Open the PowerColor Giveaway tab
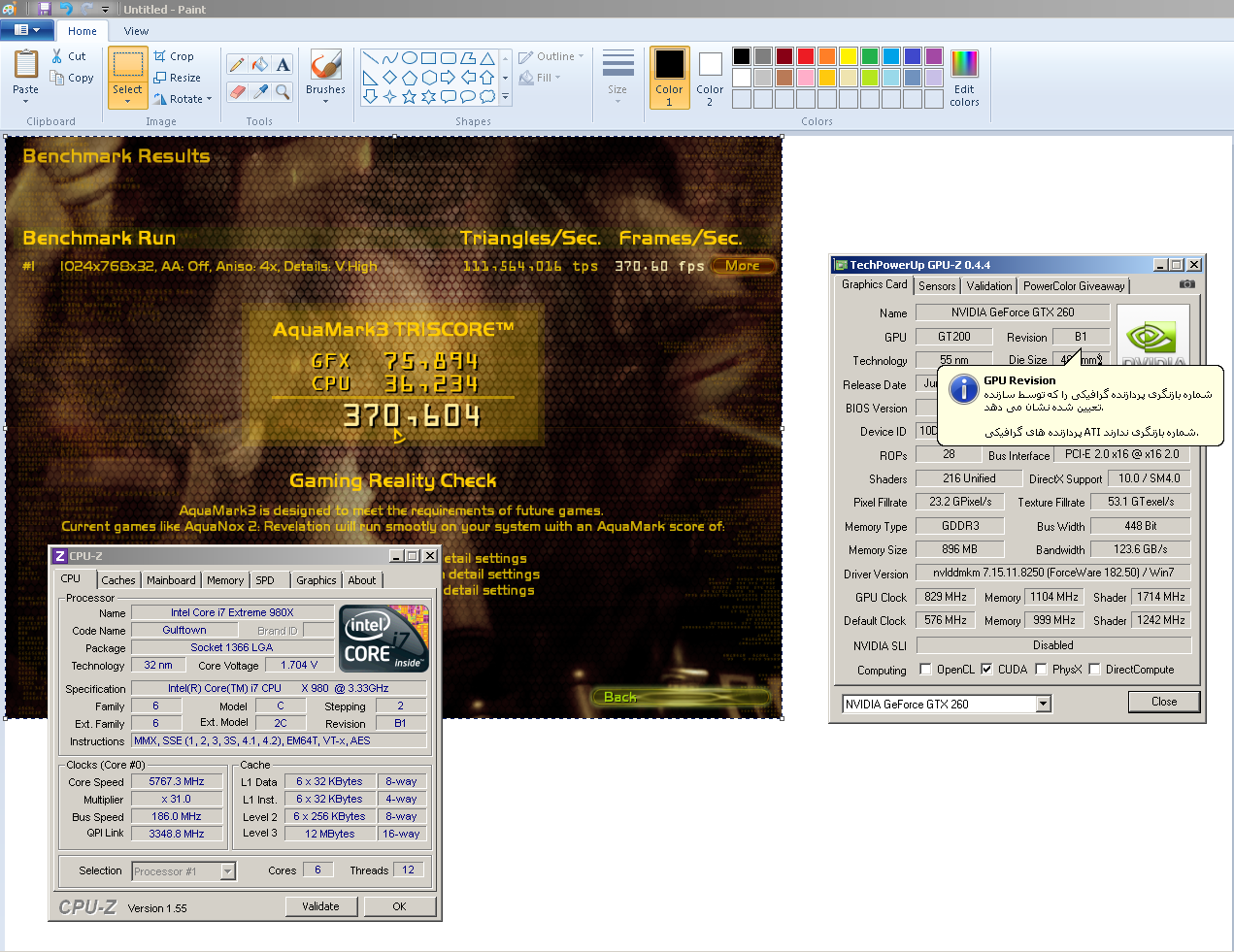The height and width of the screenshot is (952, 1234). [1074, 286]
